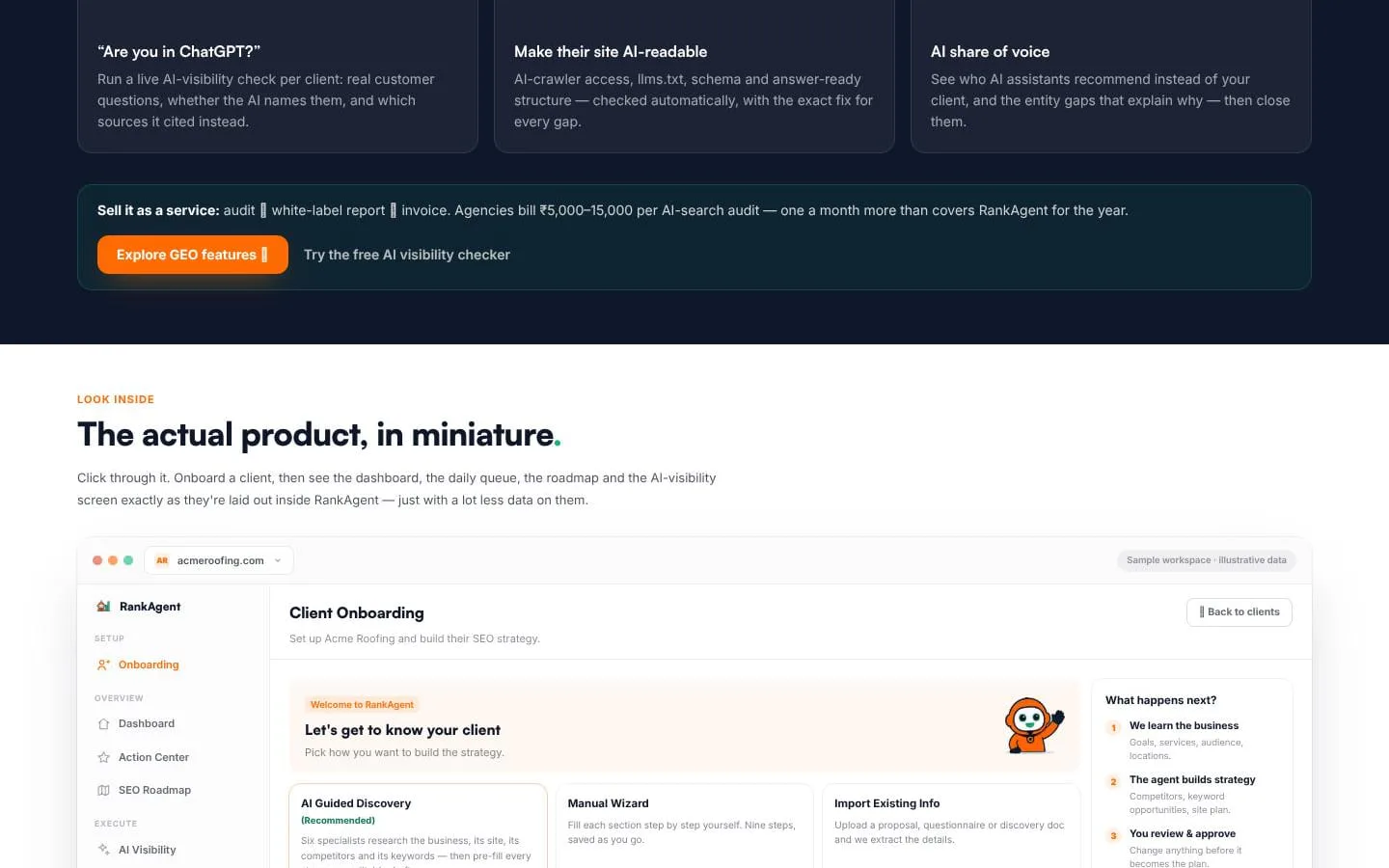
Task: Open SEO Roadmap in the sidebar
Action: click(173, 790)
